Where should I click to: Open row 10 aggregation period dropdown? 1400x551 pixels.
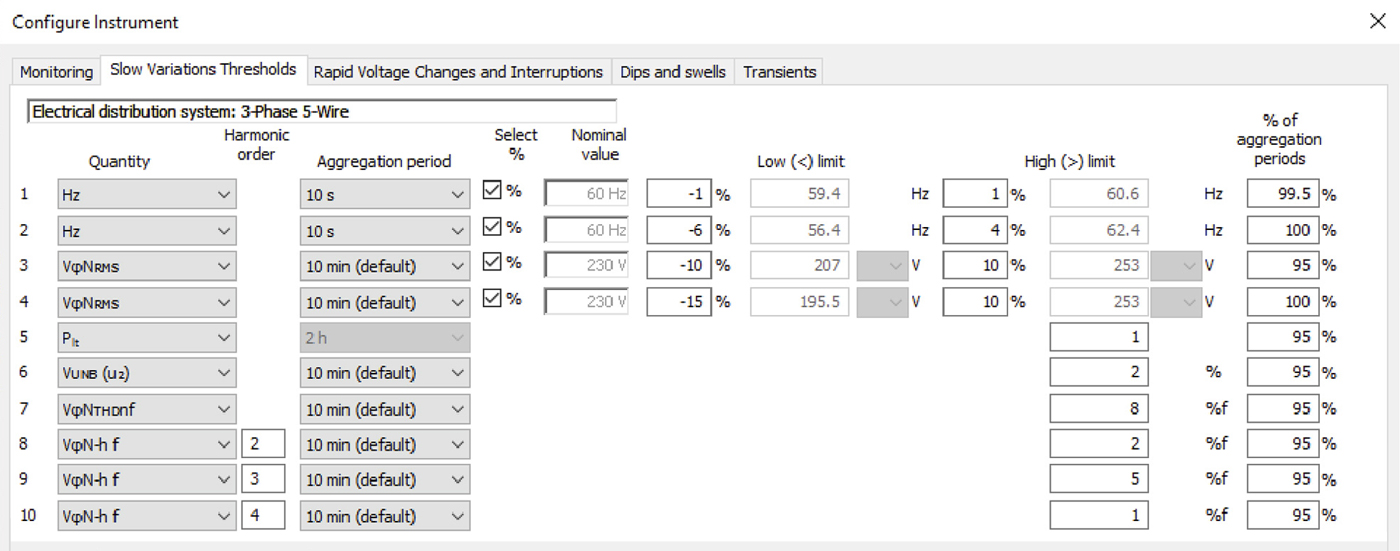tap(384, 516)
